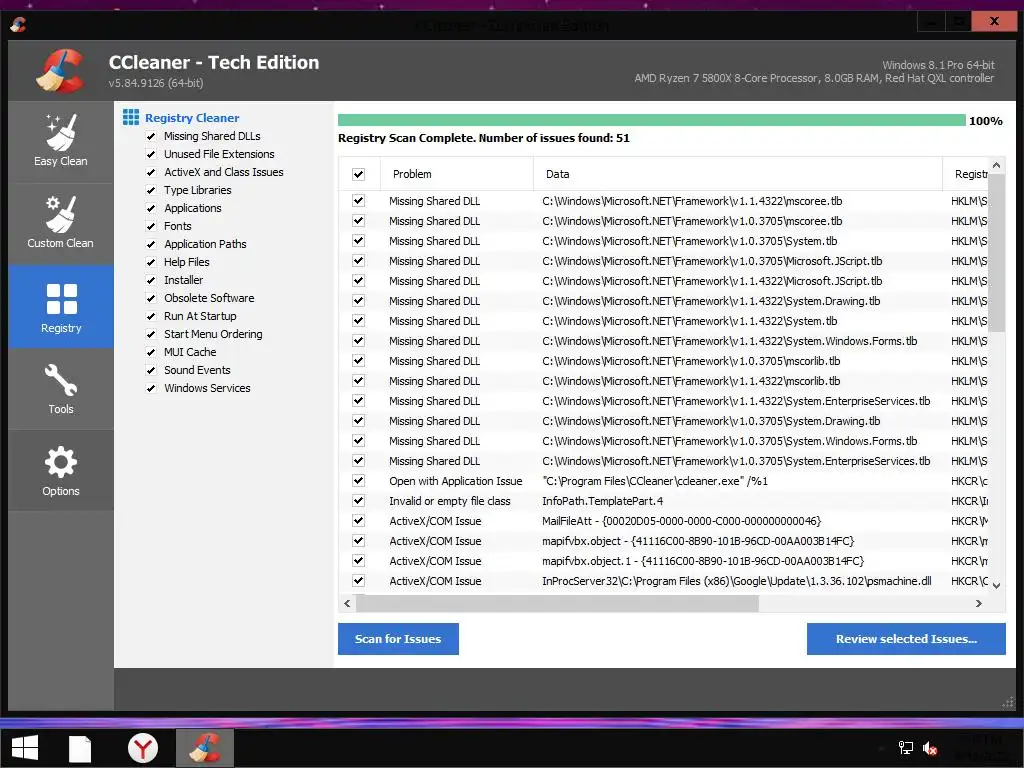Open the Easy Clean section

[61, 142]
